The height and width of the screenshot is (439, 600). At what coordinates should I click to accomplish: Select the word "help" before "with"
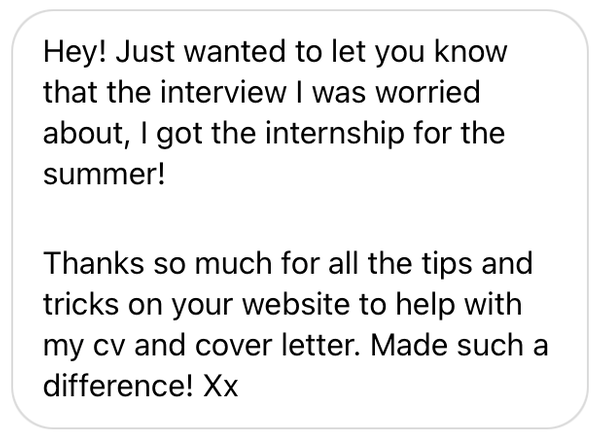coord(425,306)
